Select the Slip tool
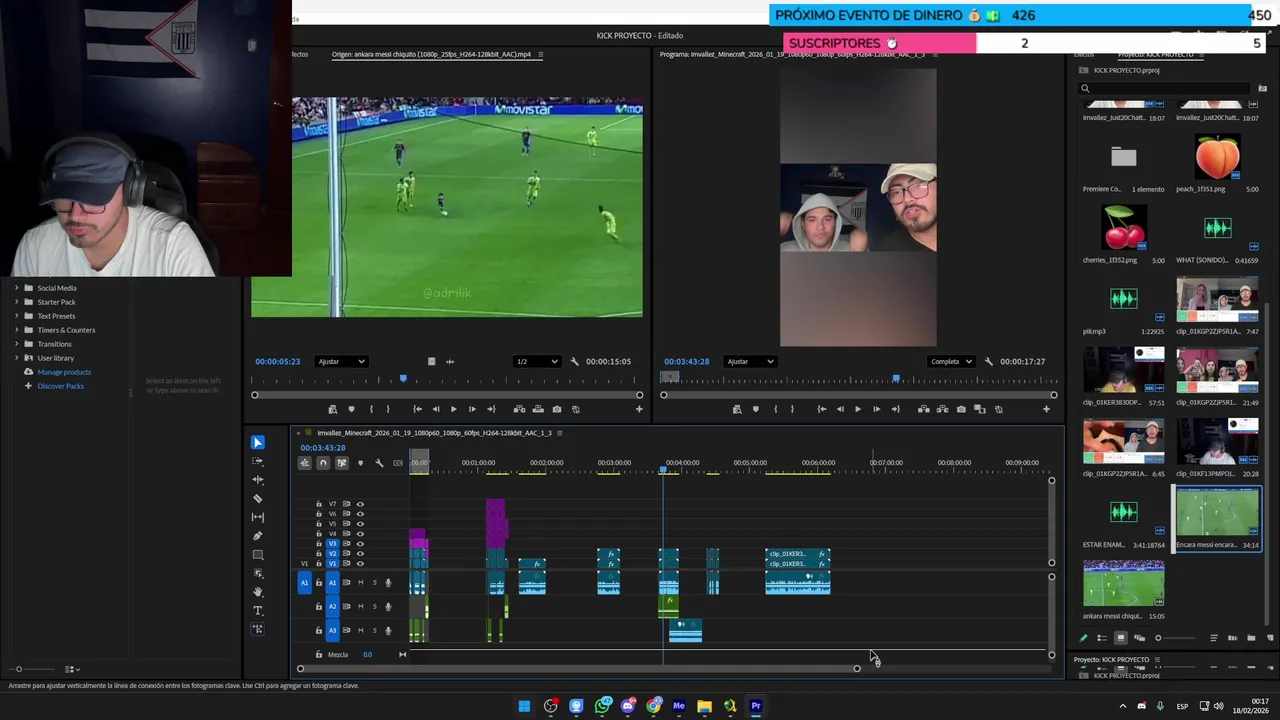 (x=257, y=517)
